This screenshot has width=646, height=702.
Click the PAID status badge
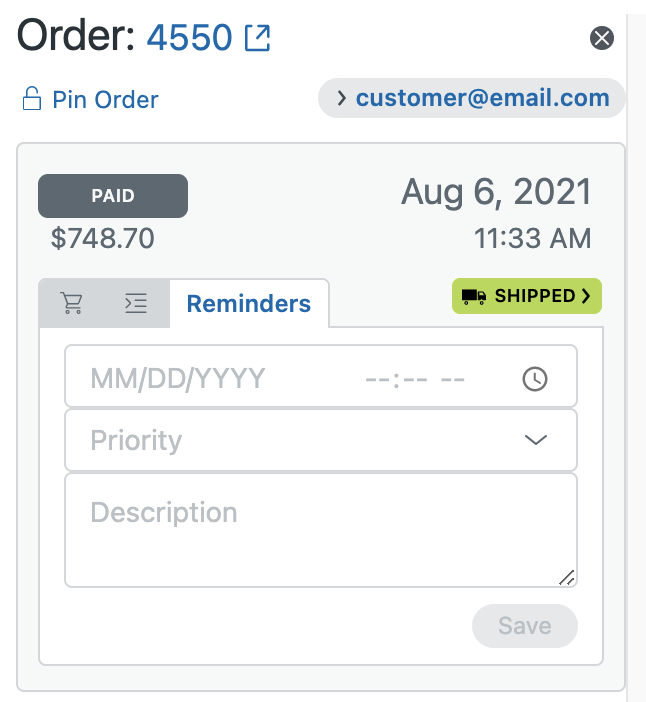(x=113, y=196)
